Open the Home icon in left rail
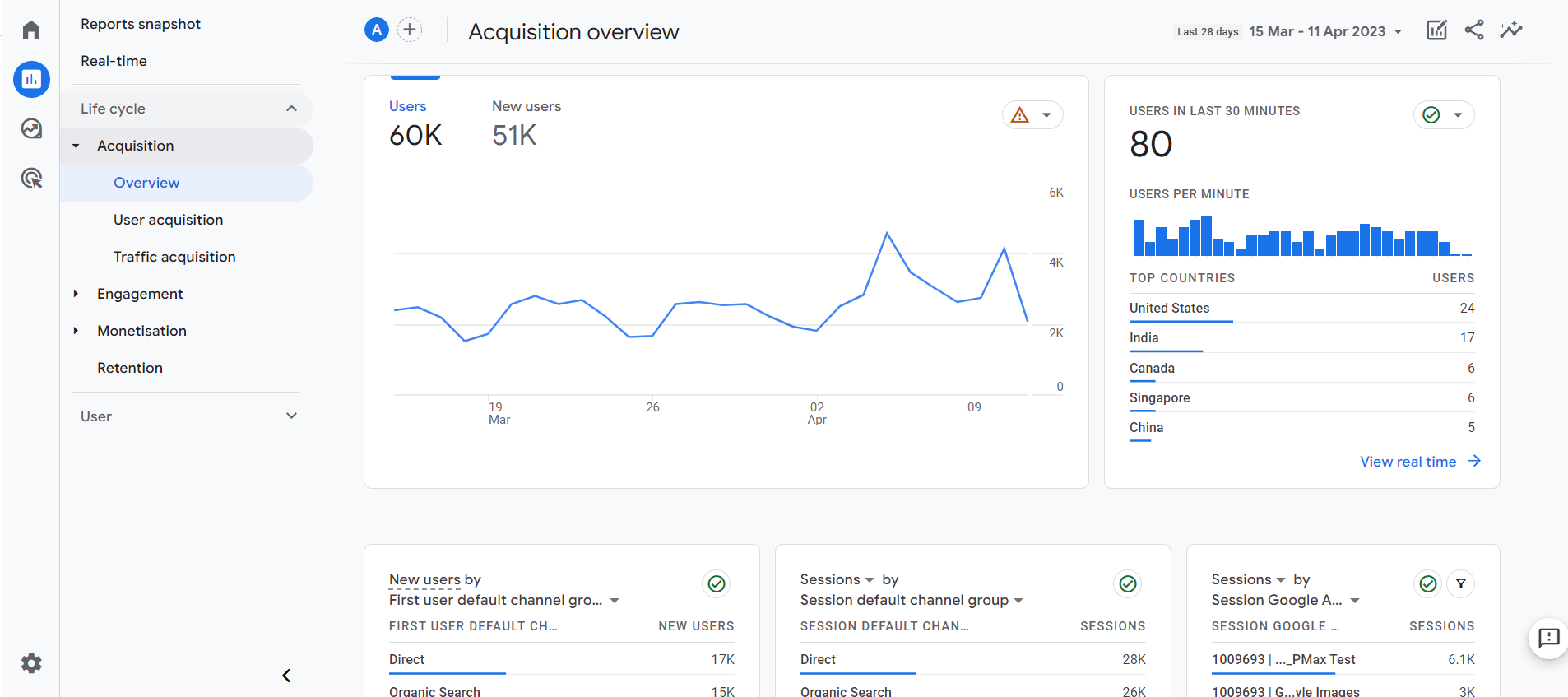The height and width of the screenshot is (697, 1568). tap(31, 30)
